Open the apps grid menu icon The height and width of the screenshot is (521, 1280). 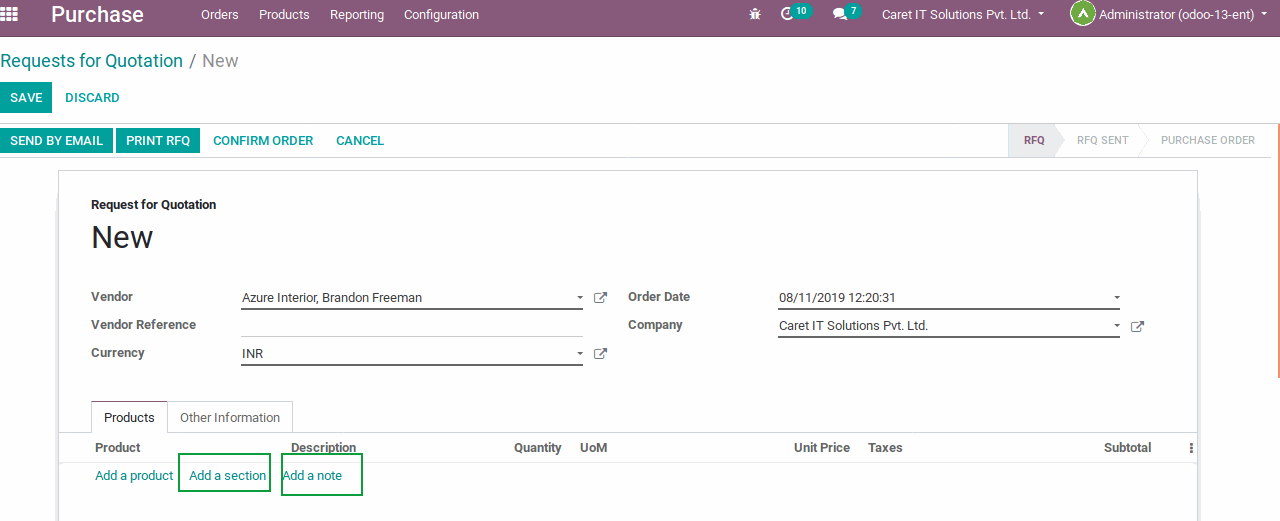[9, 14]
